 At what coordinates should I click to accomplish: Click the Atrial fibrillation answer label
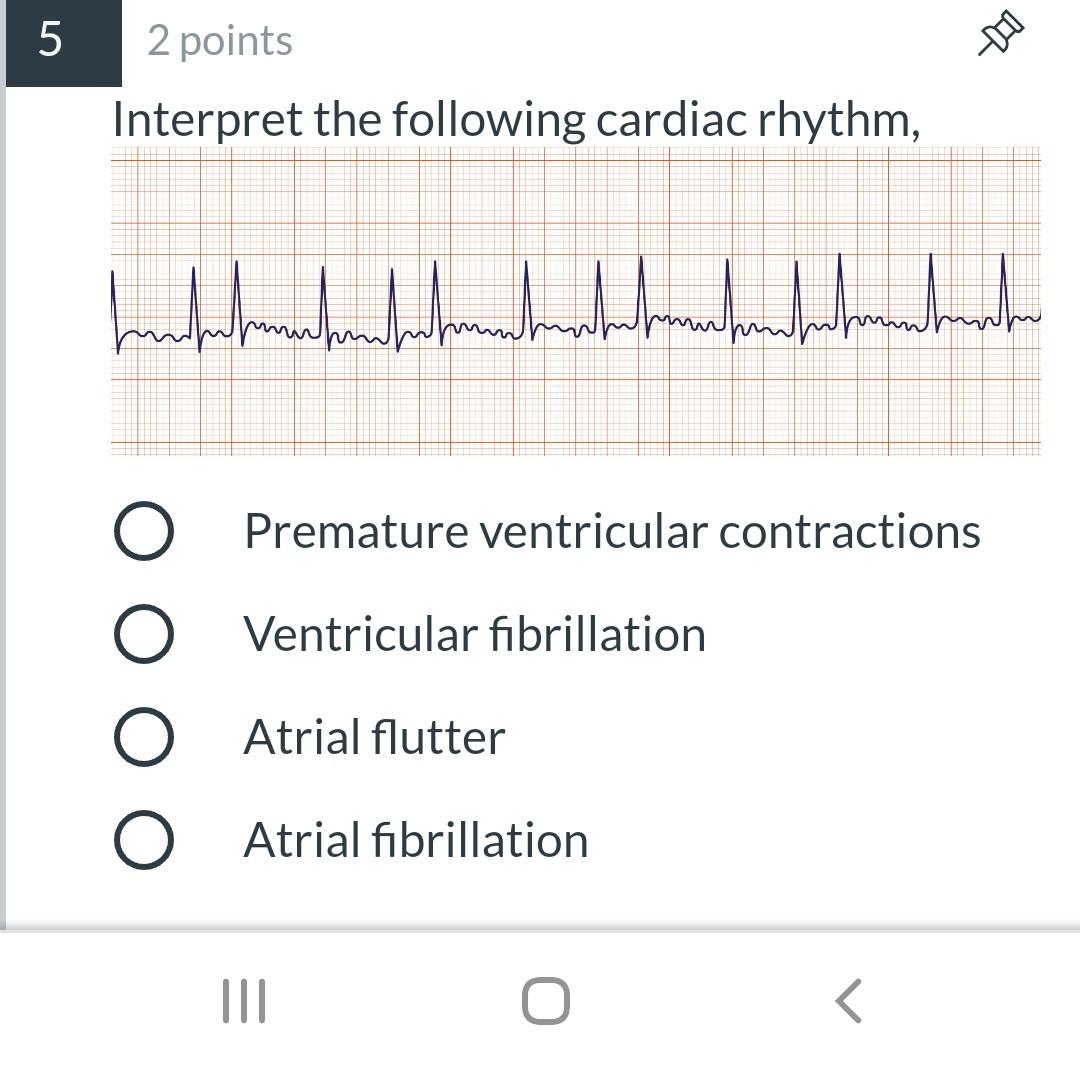point(416,840)
